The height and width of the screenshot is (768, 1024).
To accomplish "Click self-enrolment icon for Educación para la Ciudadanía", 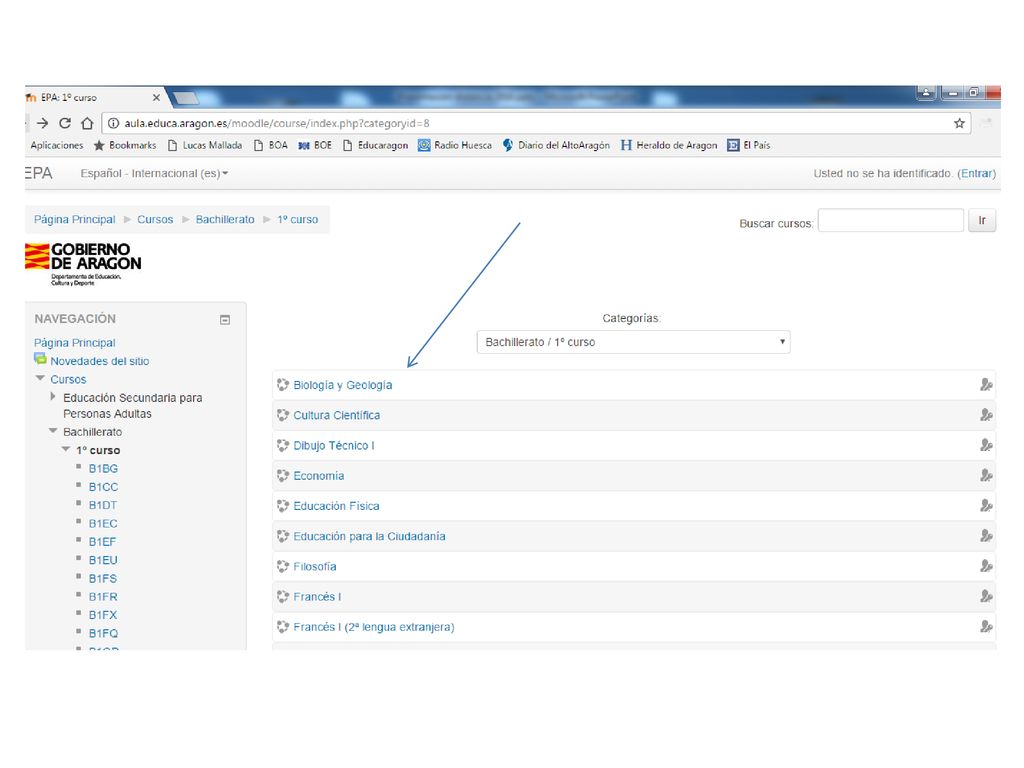I will pyautogui.click(x=986, y=536).
